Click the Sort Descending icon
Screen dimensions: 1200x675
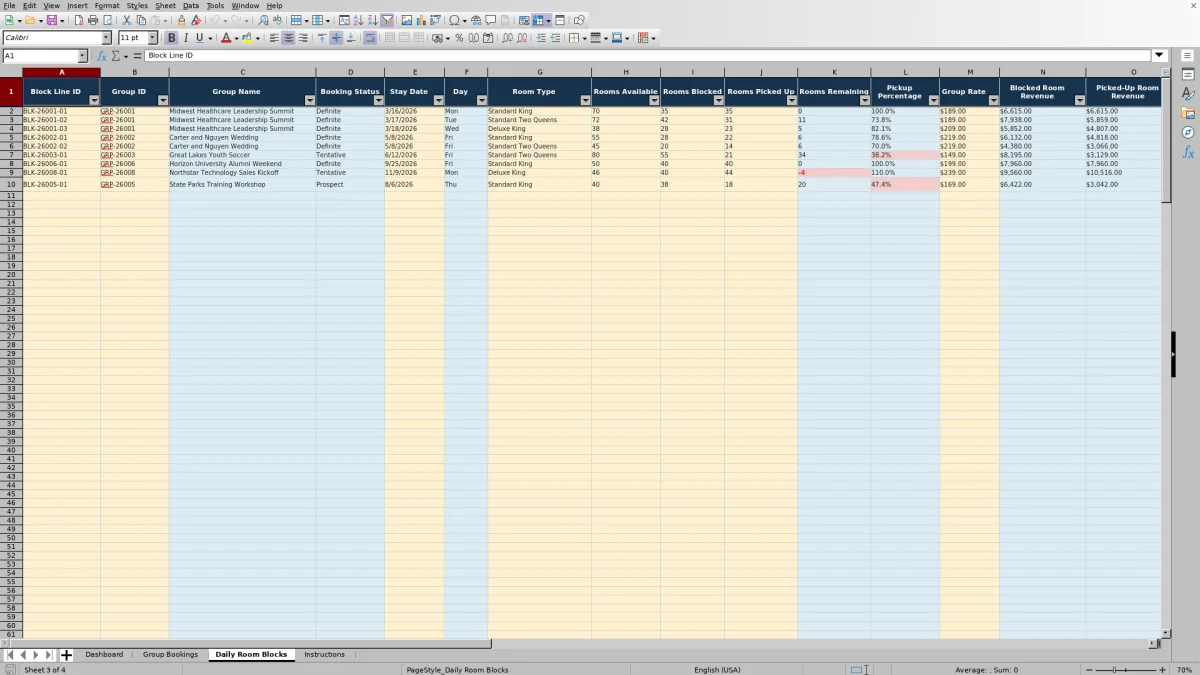point(372,20)
